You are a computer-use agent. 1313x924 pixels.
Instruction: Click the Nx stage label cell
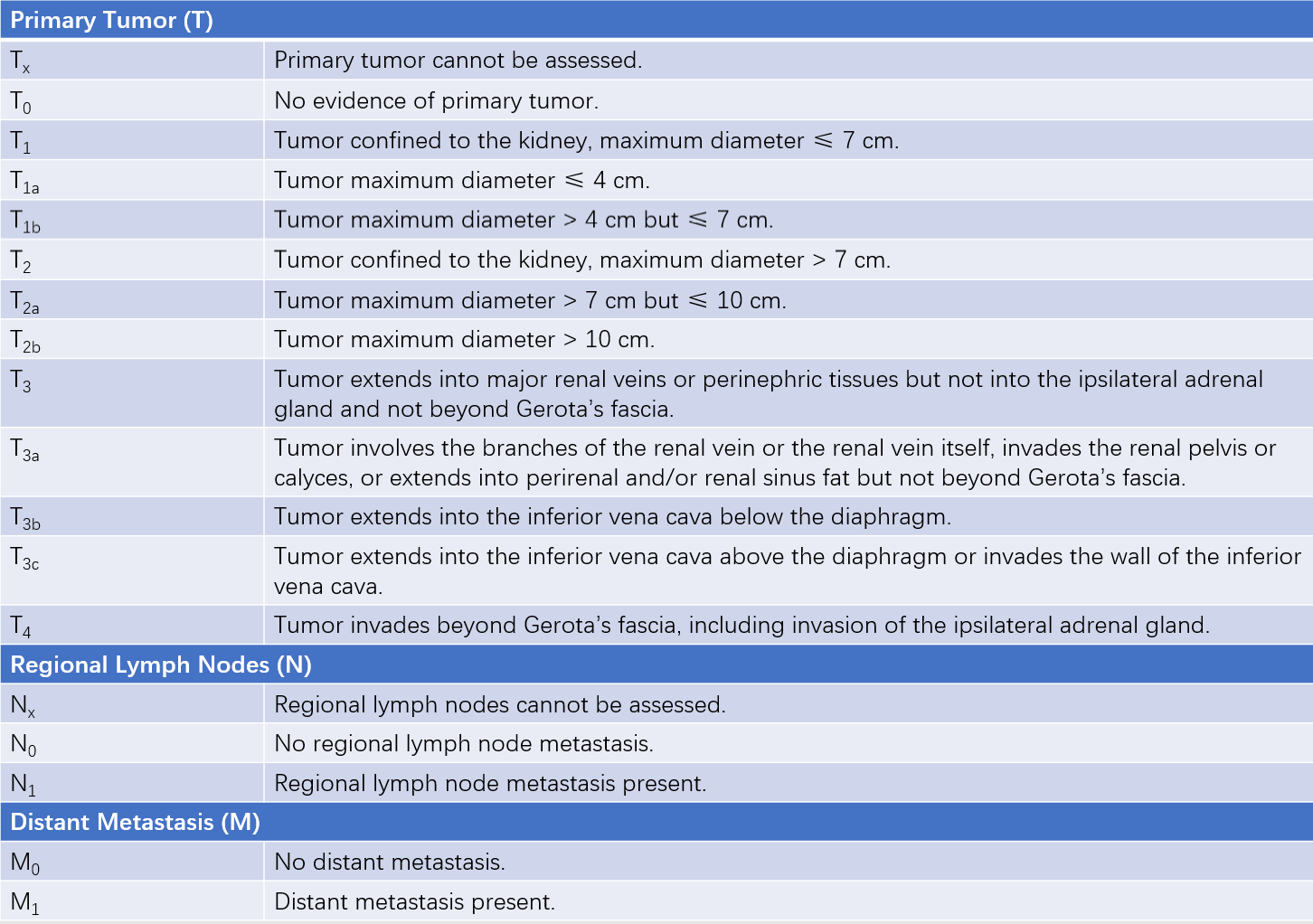[132, 703]
